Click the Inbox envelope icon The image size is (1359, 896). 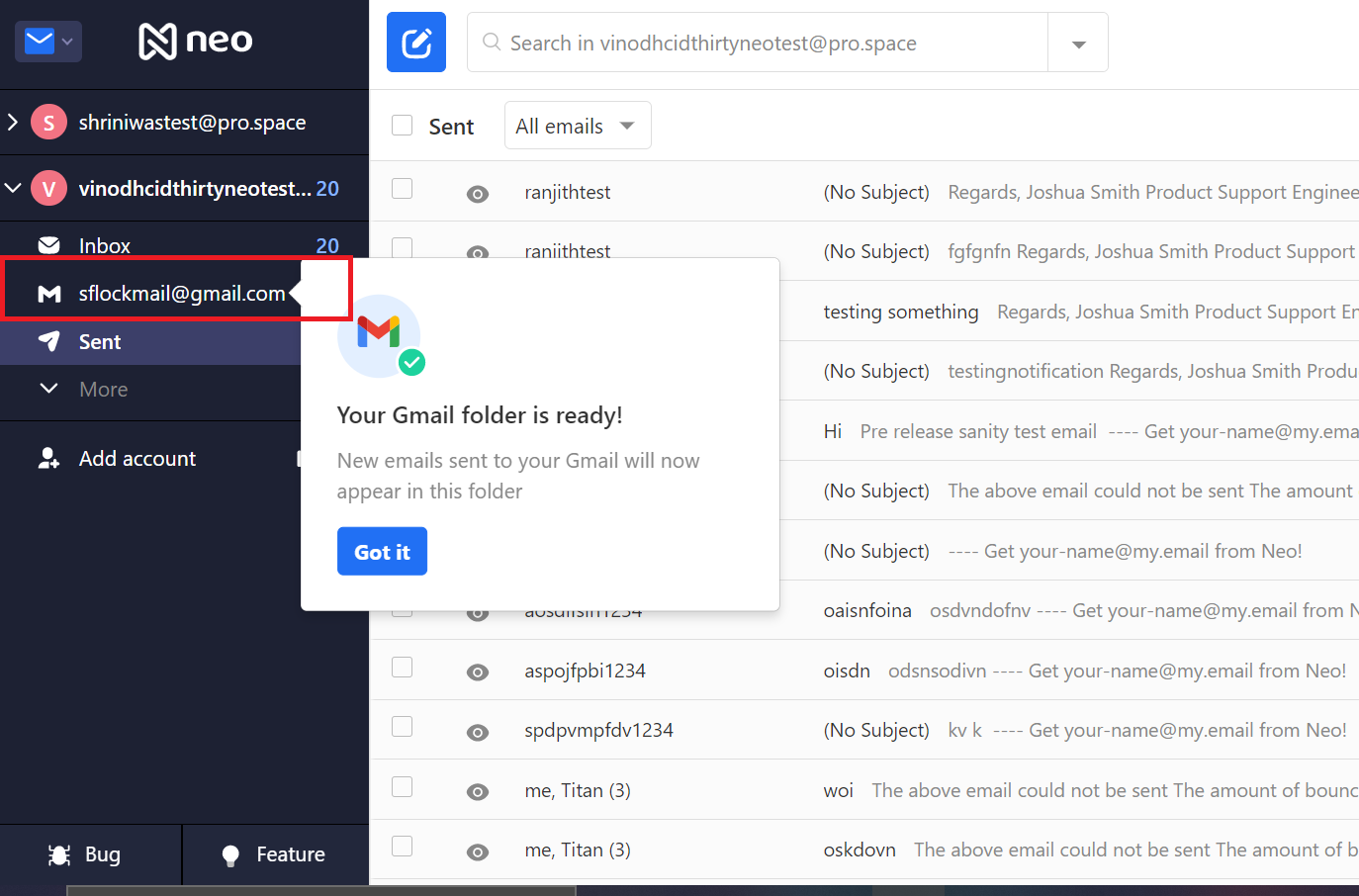(48, 245)
